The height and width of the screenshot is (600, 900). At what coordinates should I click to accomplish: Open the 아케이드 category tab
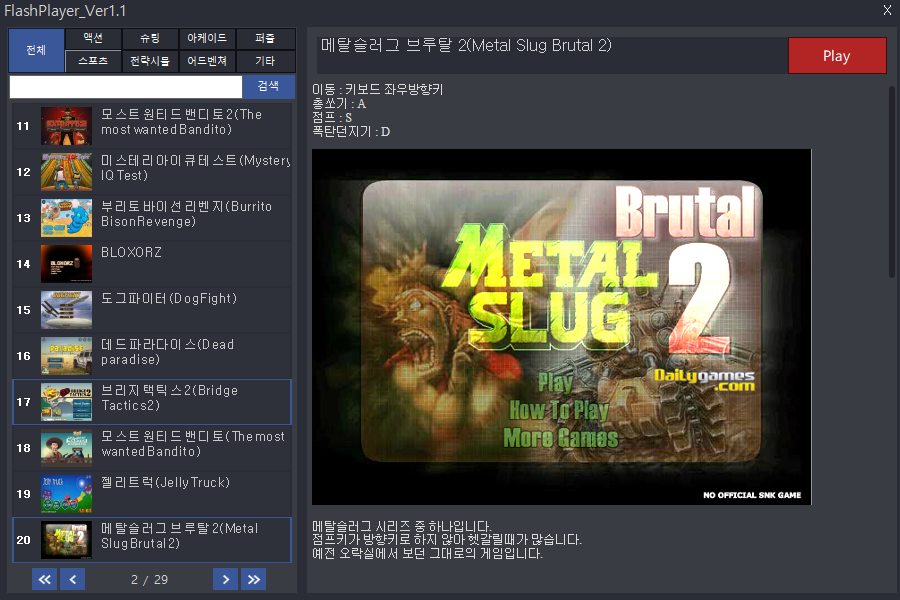(x=207, y=38)
